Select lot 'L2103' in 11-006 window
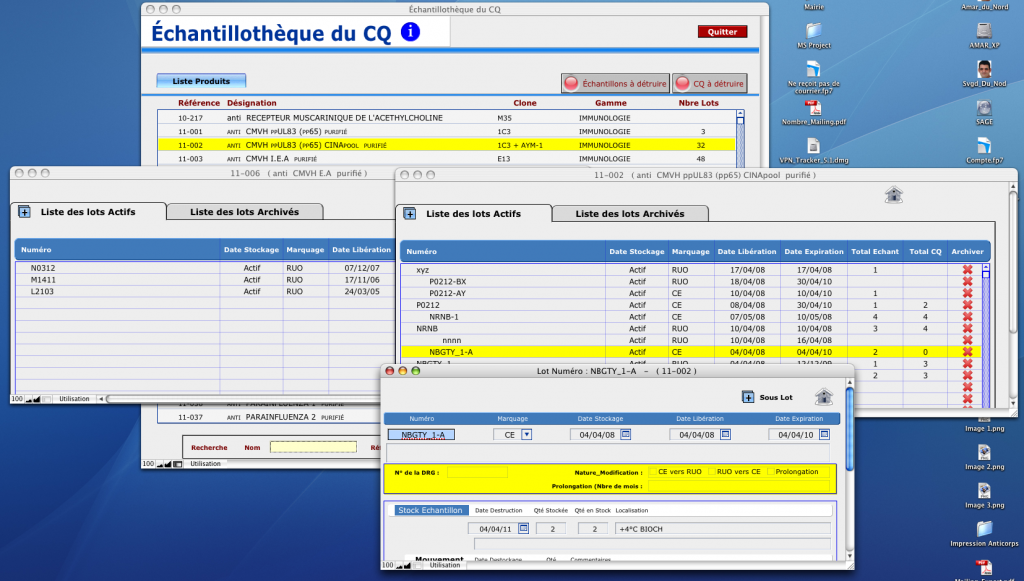1024x581 pixels. [x=204, y=291]
